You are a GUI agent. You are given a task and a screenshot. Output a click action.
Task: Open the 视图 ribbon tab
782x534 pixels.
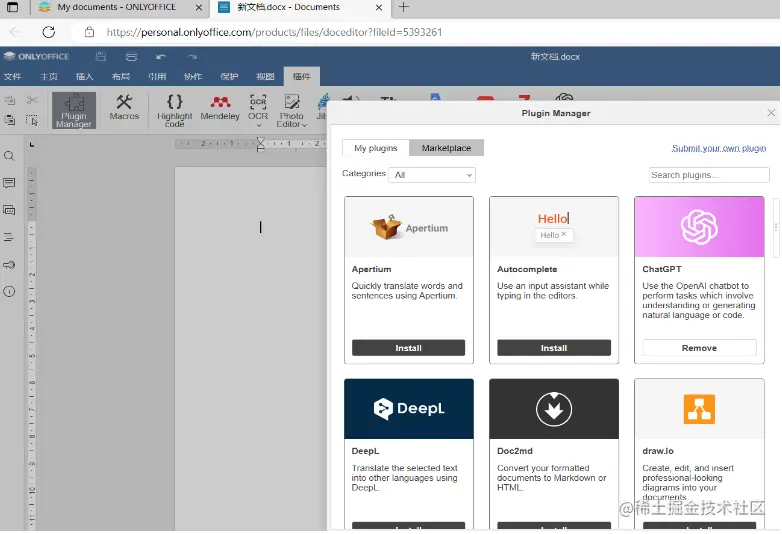click(265, 76)
